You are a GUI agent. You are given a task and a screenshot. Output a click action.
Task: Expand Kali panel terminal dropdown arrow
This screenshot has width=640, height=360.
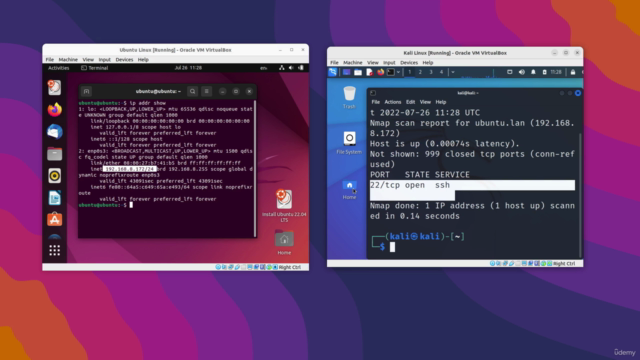click(x=398, y=72)
